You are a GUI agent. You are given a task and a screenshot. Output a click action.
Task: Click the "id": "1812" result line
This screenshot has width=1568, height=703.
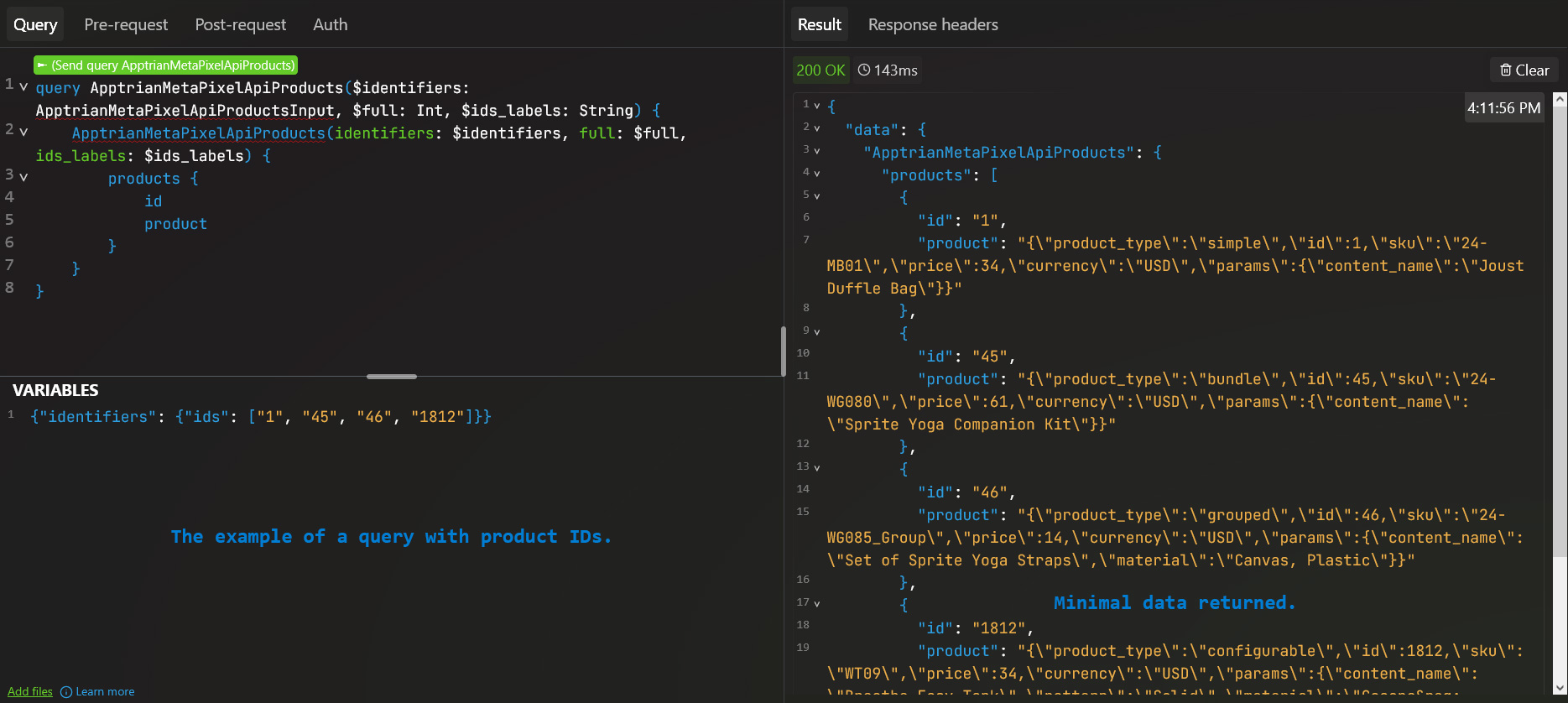pyautogui.click(x=976, y=628)
